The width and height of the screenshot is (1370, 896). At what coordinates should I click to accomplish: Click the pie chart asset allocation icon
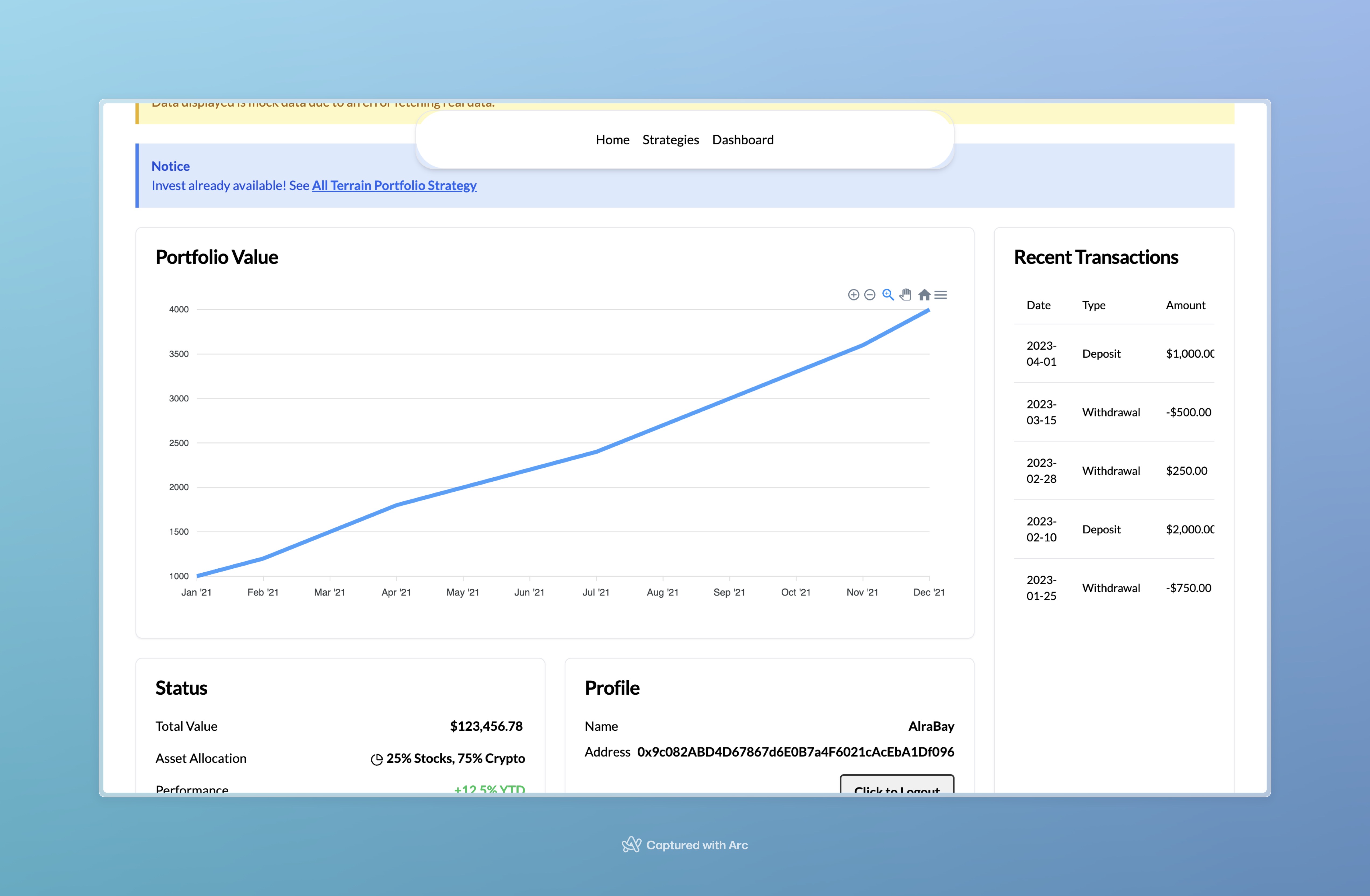click(x=376, y=759)
